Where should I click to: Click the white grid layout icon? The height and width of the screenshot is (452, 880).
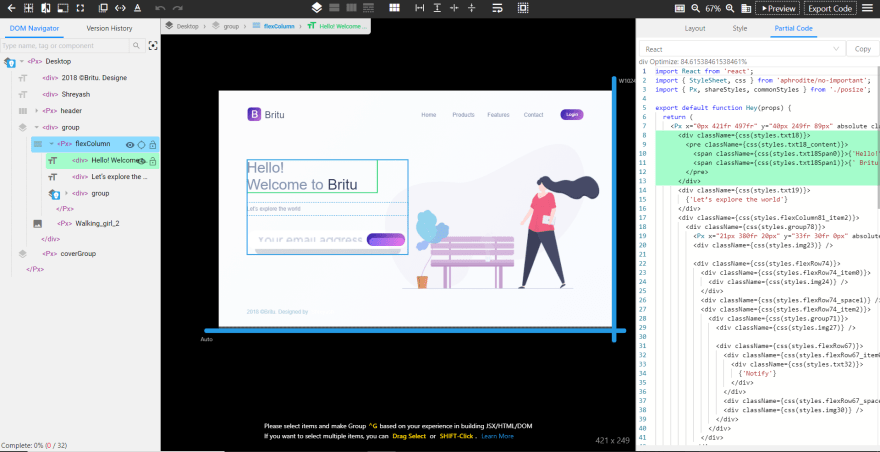click(x=395, y=8)
